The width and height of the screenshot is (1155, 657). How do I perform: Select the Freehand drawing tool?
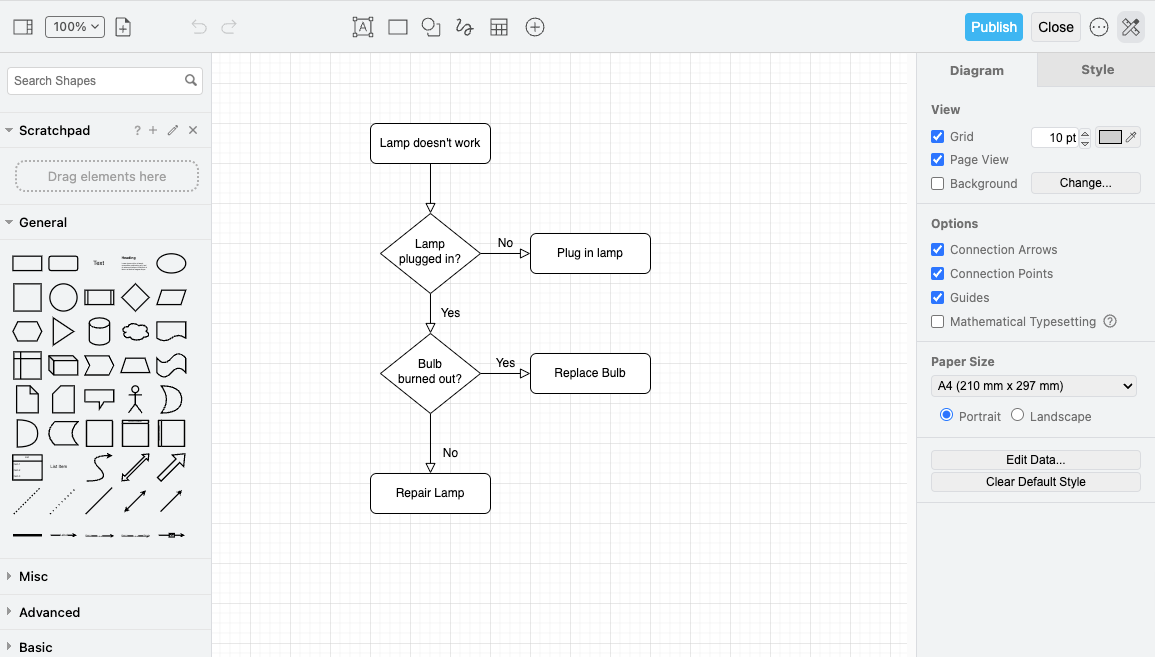click(464, 27)
